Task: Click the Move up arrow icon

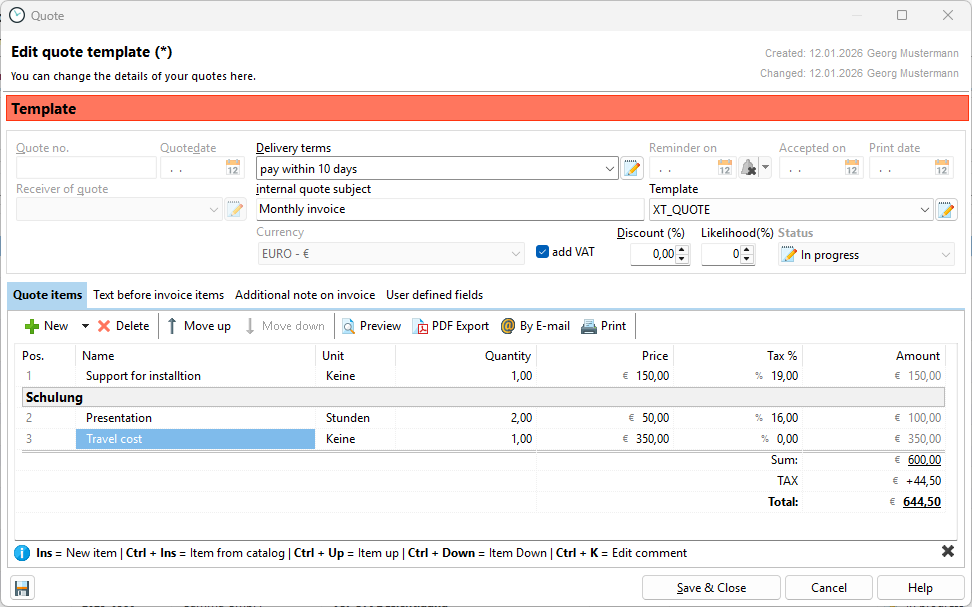Action: pyautogui.click(x=173, y=326)
